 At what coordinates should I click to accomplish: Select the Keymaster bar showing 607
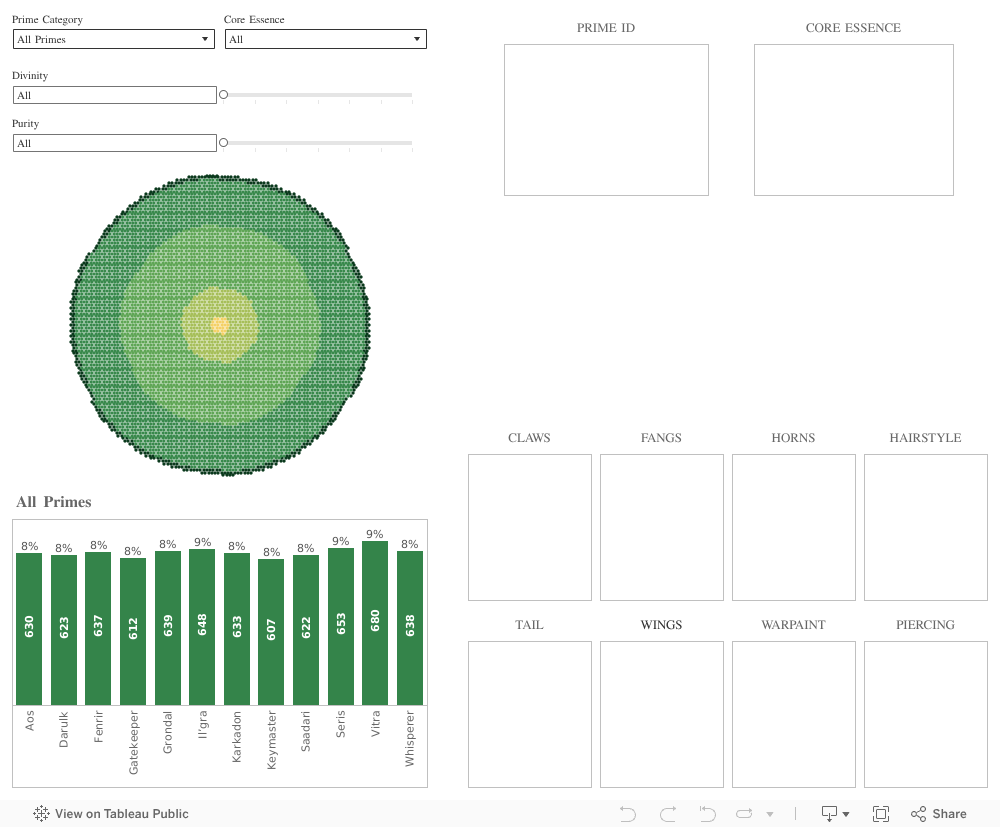pos(271,632)
